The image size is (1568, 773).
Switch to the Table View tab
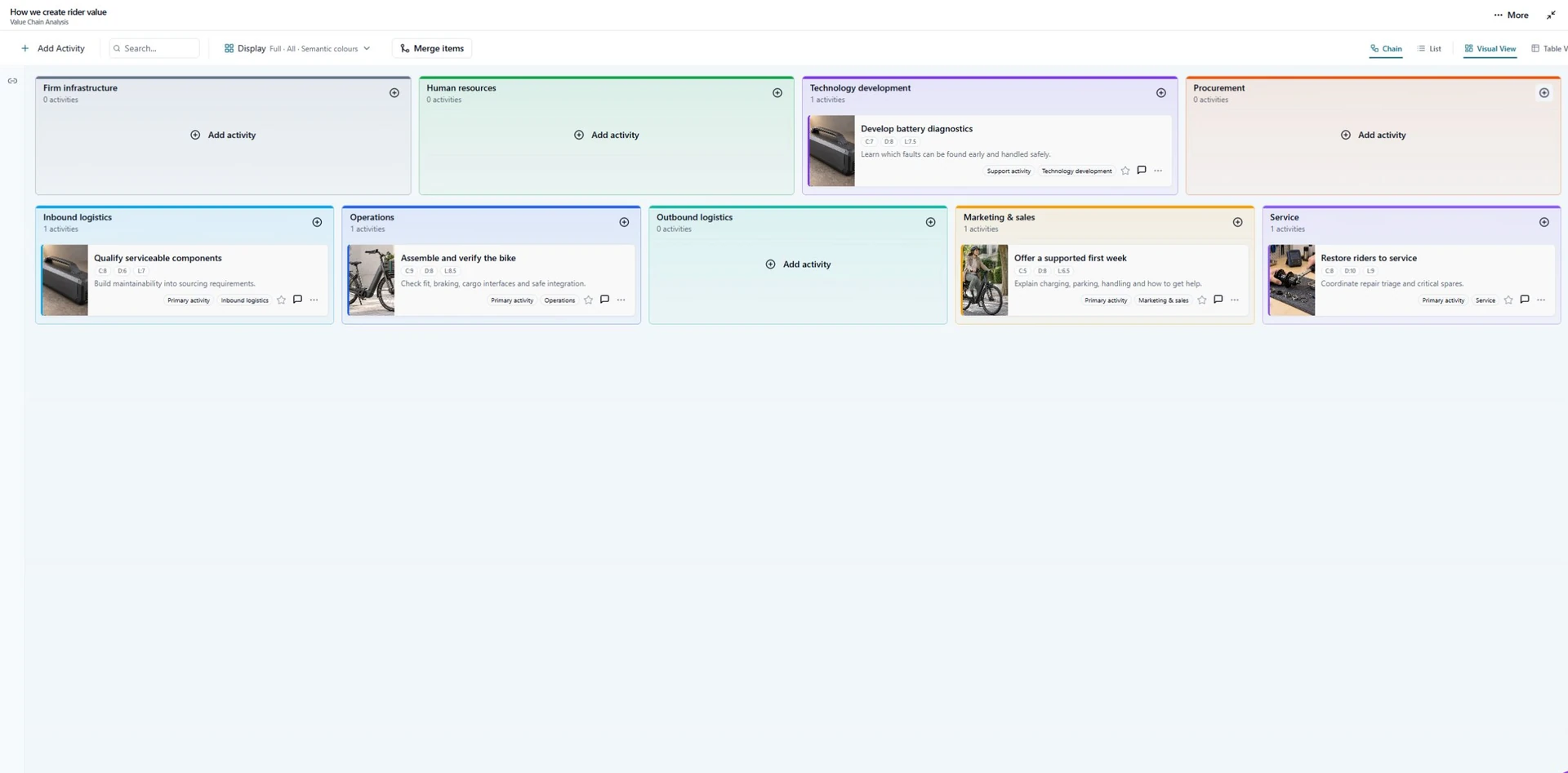(1549, 48)
